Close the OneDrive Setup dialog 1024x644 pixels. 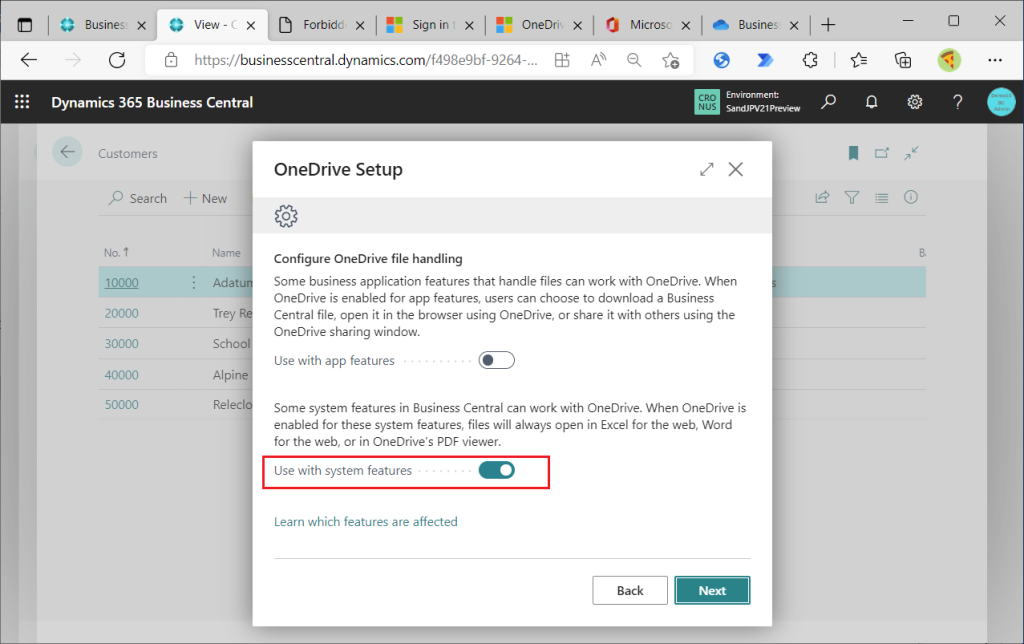(x=735, y=169)
